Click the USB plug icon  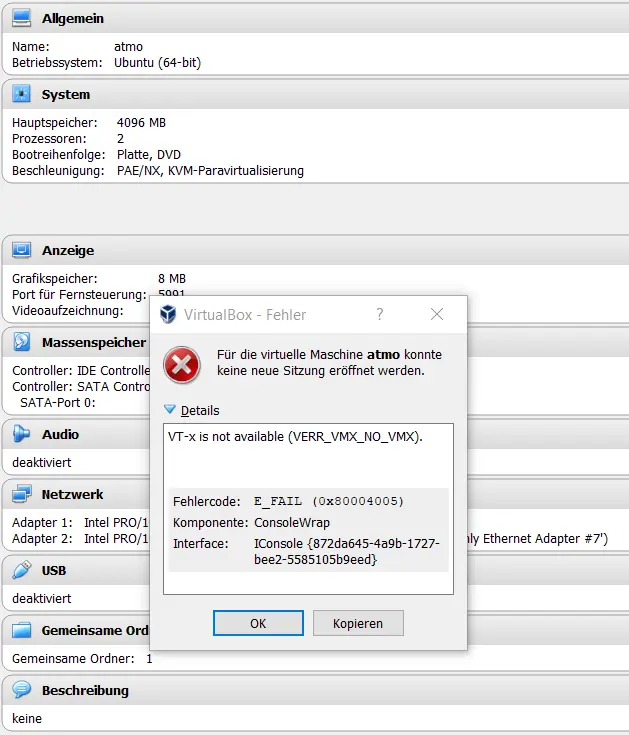(x=22, y=570)
